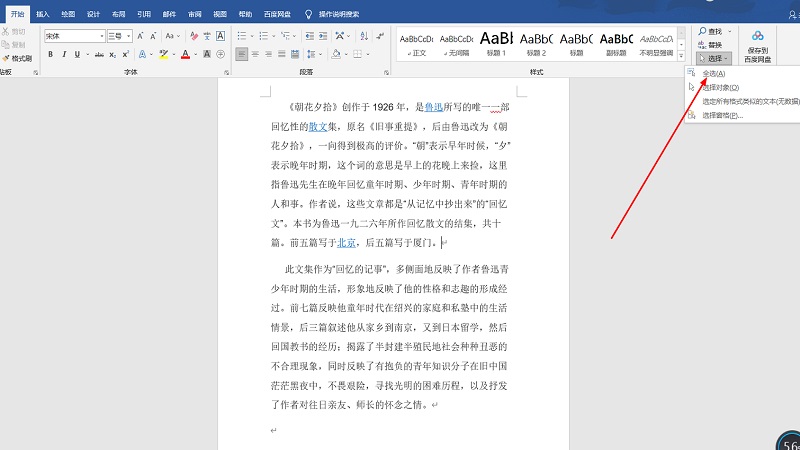Click the red font color swatch
This screenshot has height=450, width=800.
point(186,54)
